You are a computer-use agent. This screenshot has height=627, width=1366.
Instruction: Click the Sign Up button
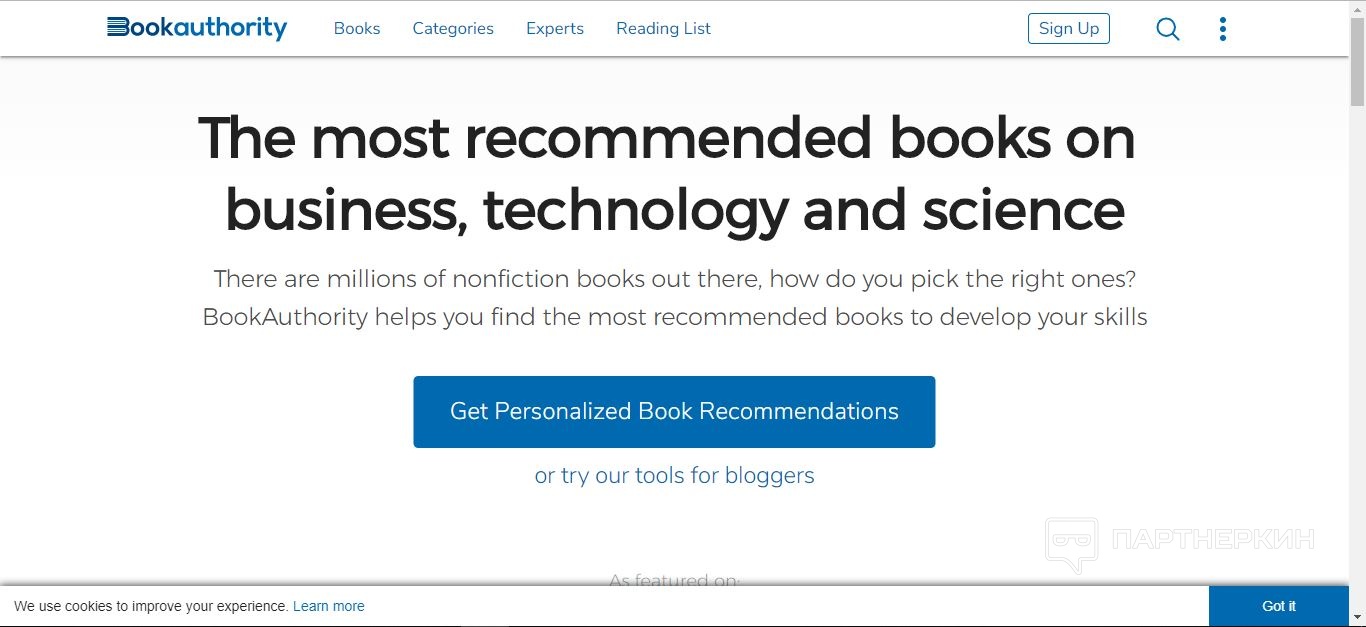1069,28
